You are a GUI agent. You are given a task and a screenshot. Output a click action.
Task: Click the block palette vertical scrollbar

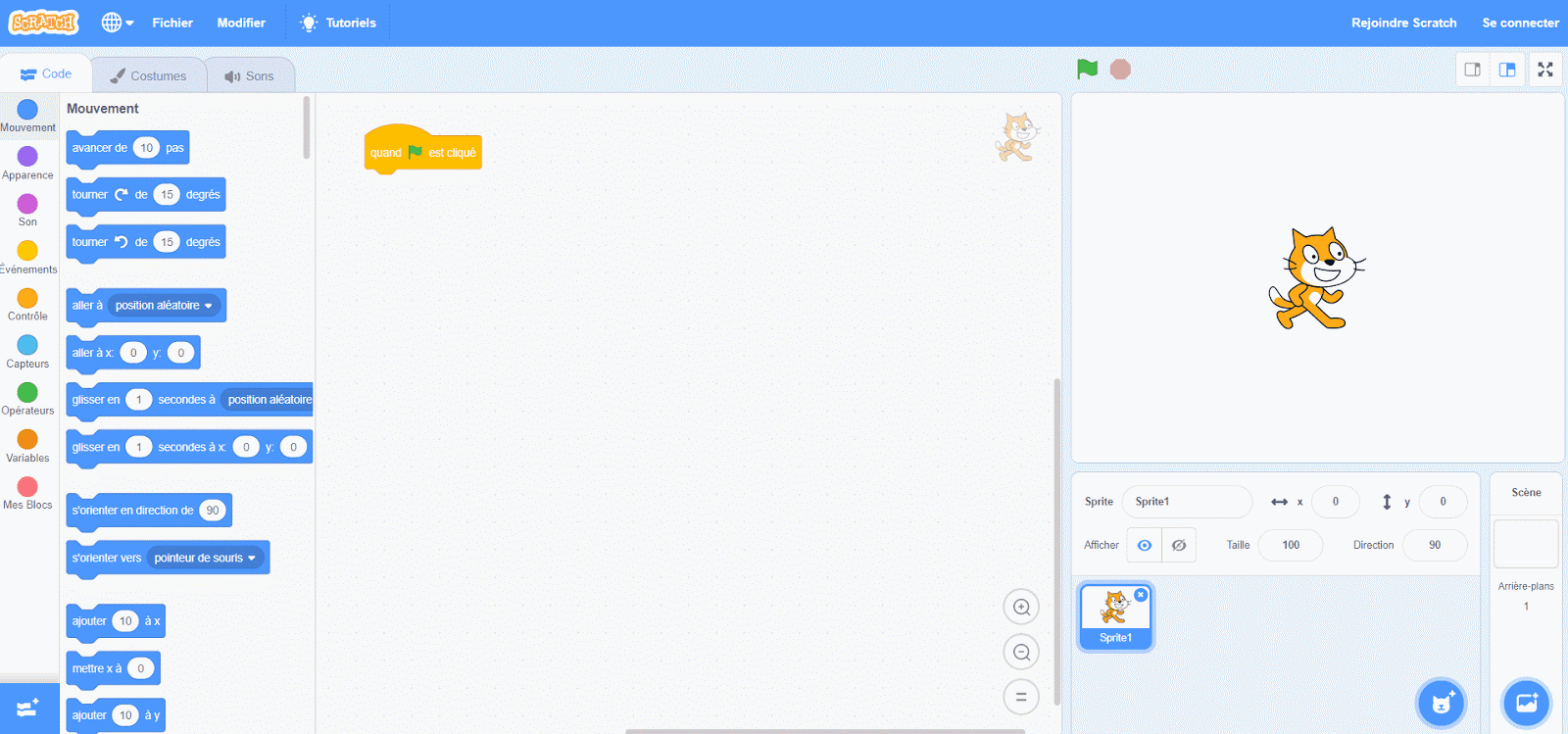[x=307, y=127]
